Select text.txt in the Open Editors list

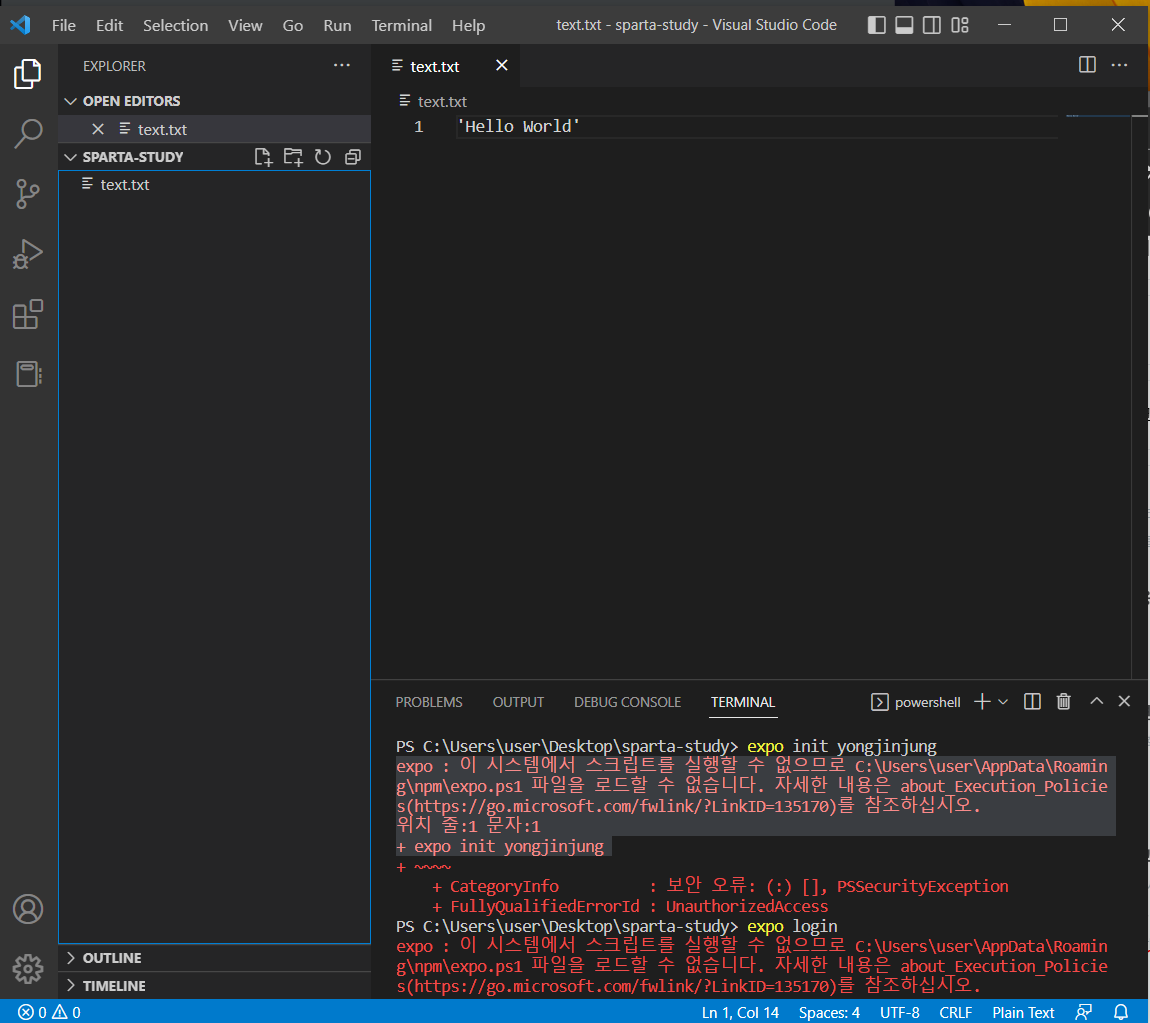214,129
